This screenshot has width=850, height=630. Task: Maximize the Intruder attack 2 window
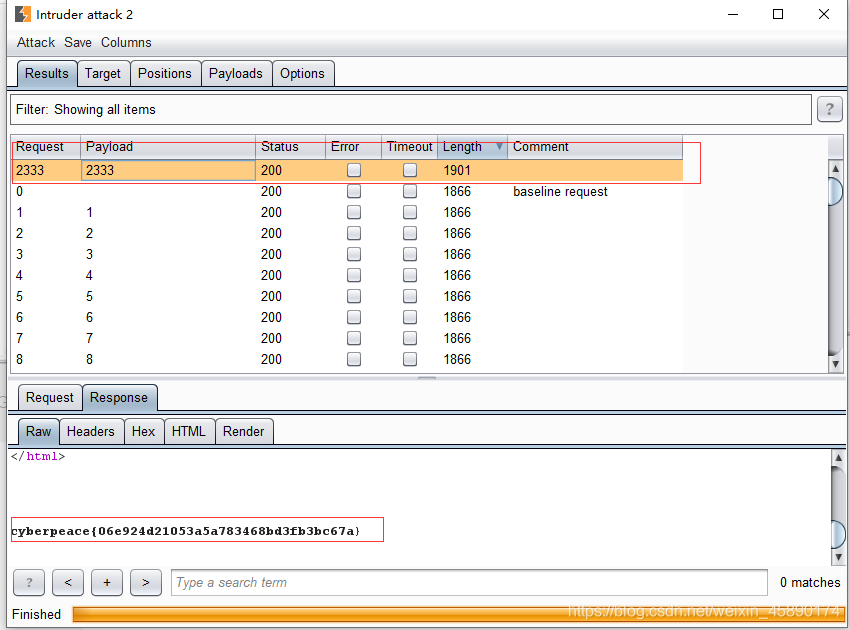(x=778, y=14)
